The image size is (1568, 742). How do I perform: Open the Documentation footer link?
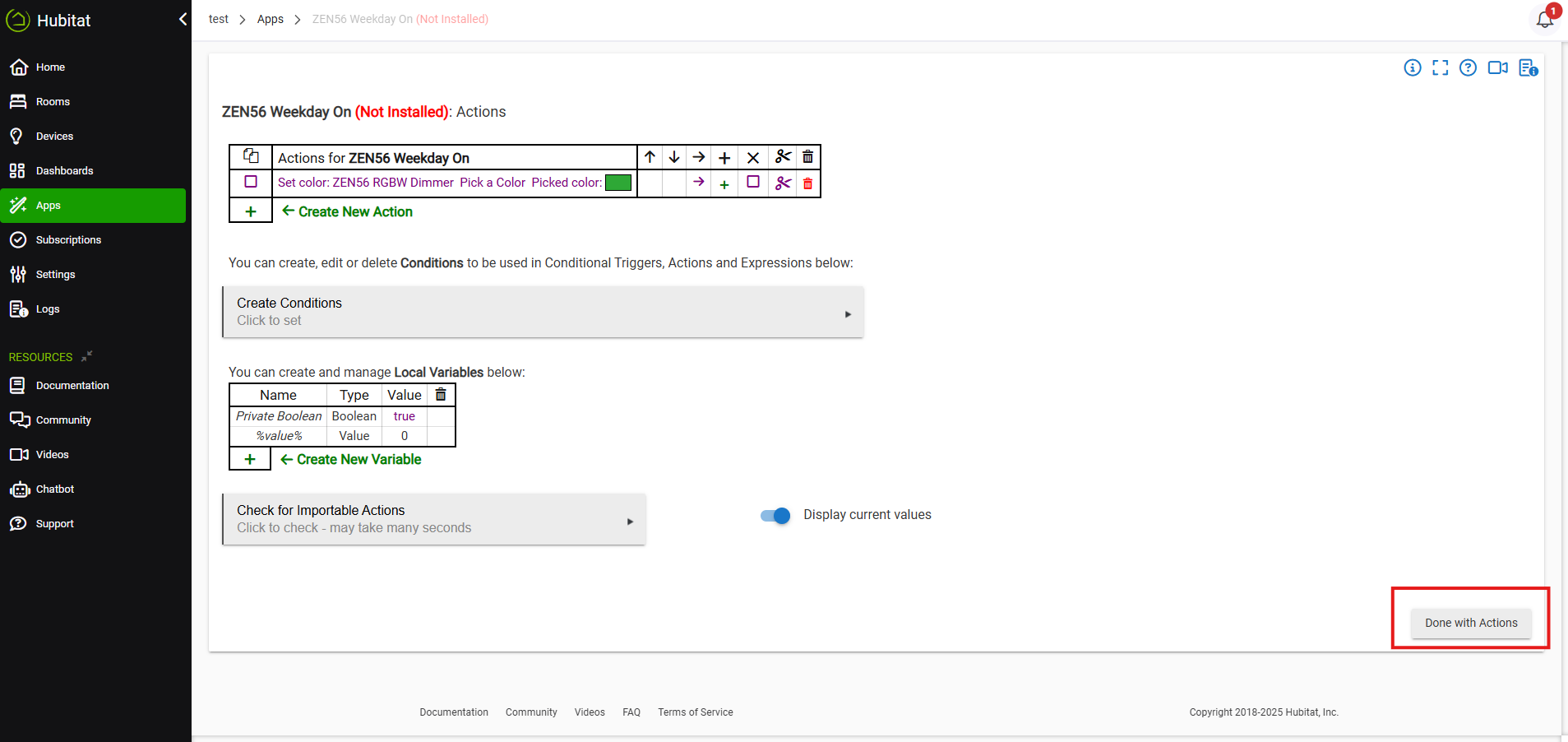(454, 712)
